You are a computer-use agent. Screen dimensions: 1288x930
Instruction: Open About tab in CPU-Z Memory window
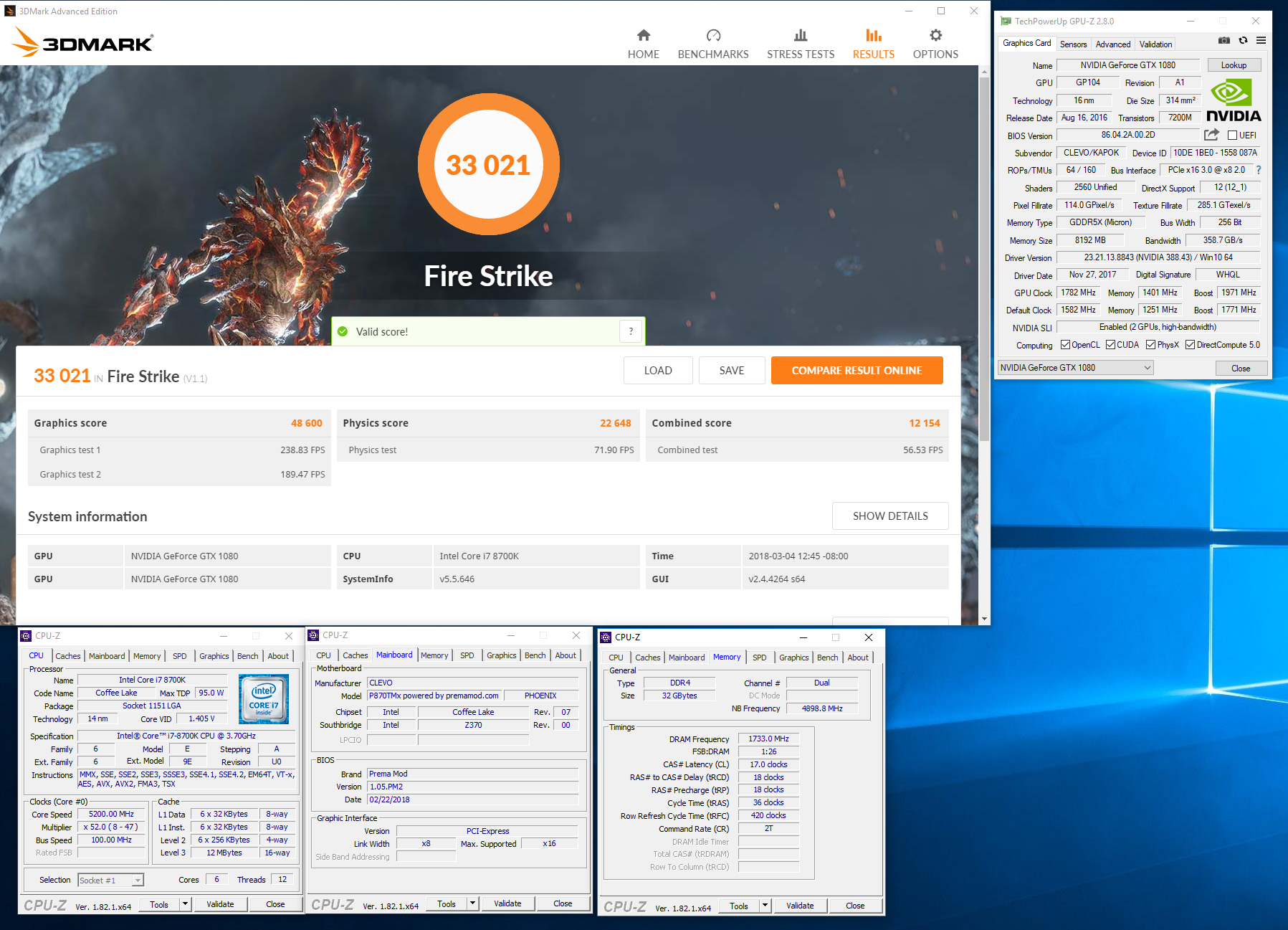tap(858, 658)
